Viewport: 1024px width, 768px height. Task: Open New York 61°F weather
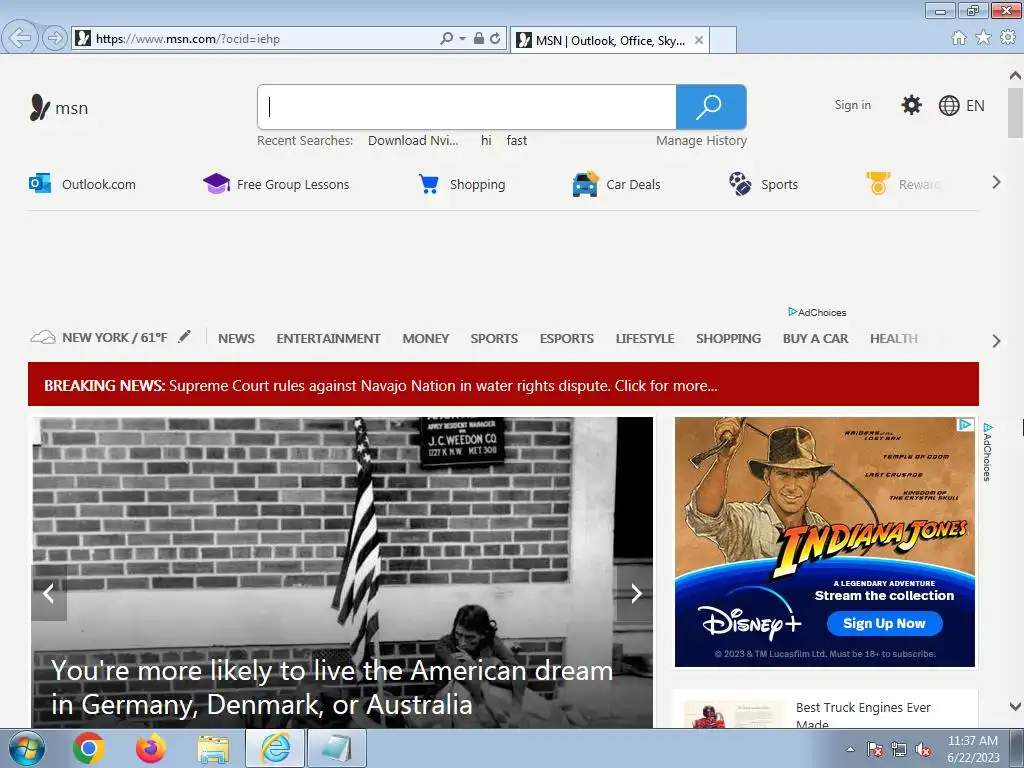point(99,338)
